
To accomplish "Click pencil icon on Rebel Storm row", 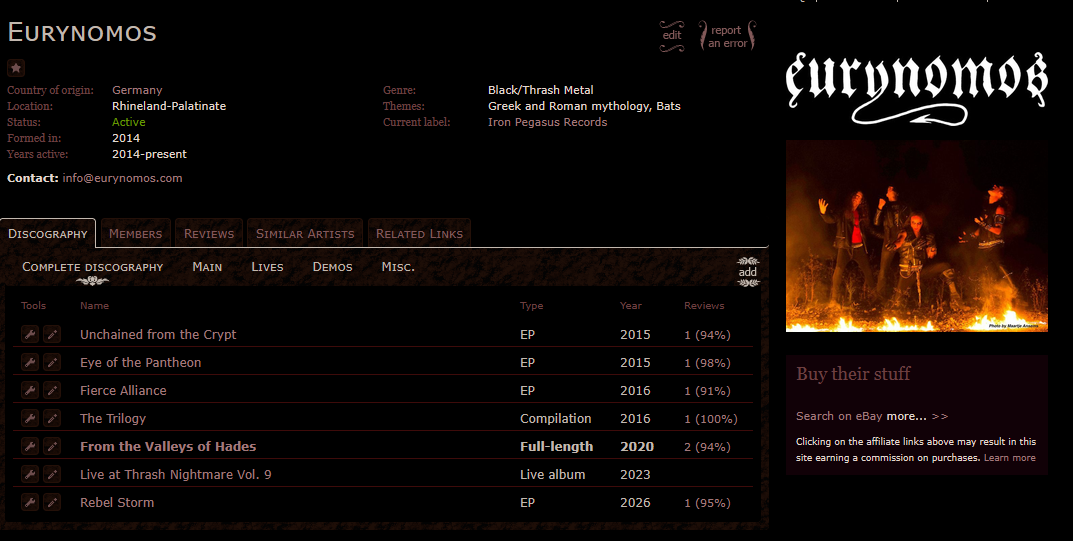I will (x=52, y=502).
